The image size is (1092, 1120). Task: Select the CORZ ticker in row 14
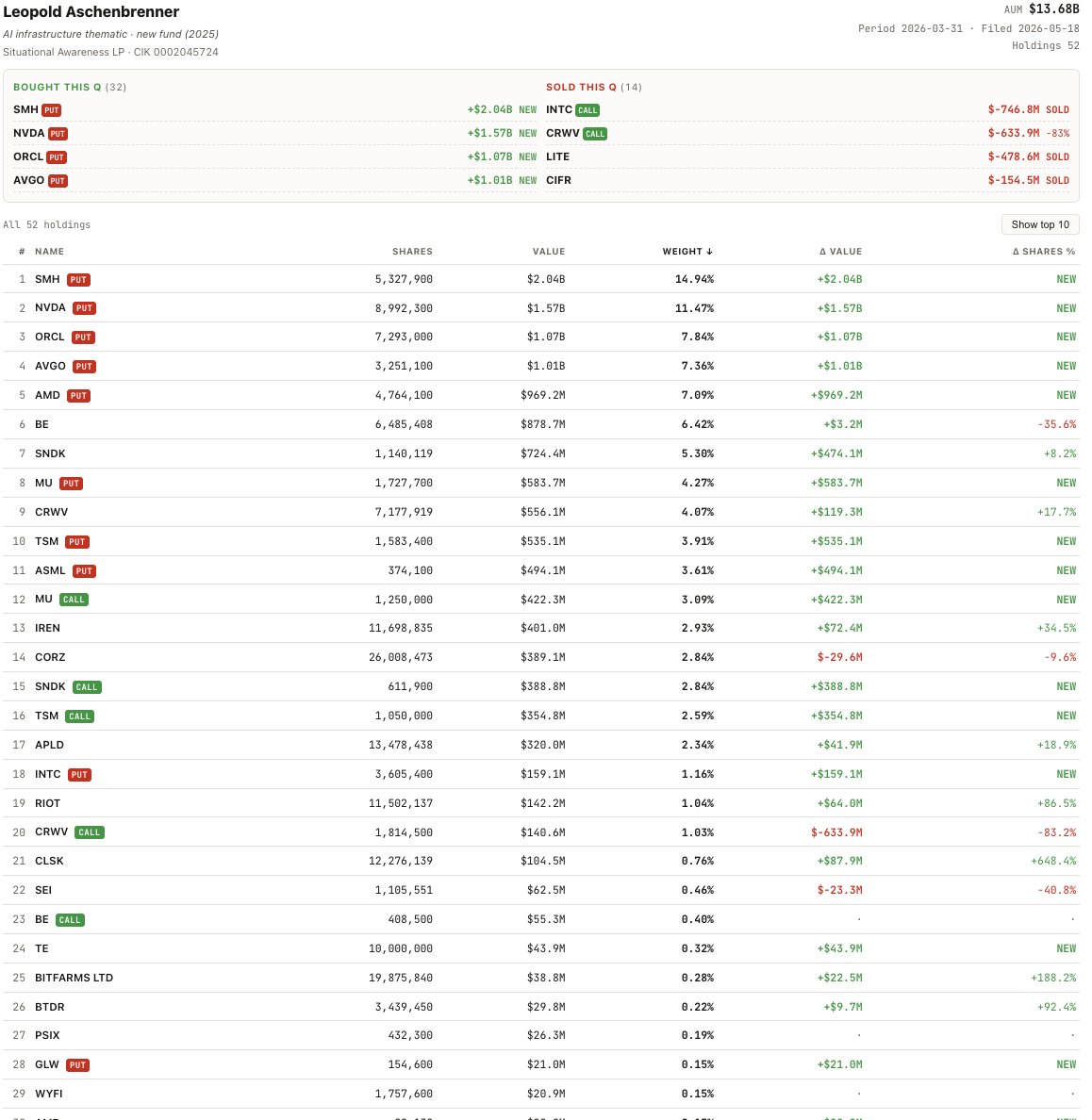50,658
